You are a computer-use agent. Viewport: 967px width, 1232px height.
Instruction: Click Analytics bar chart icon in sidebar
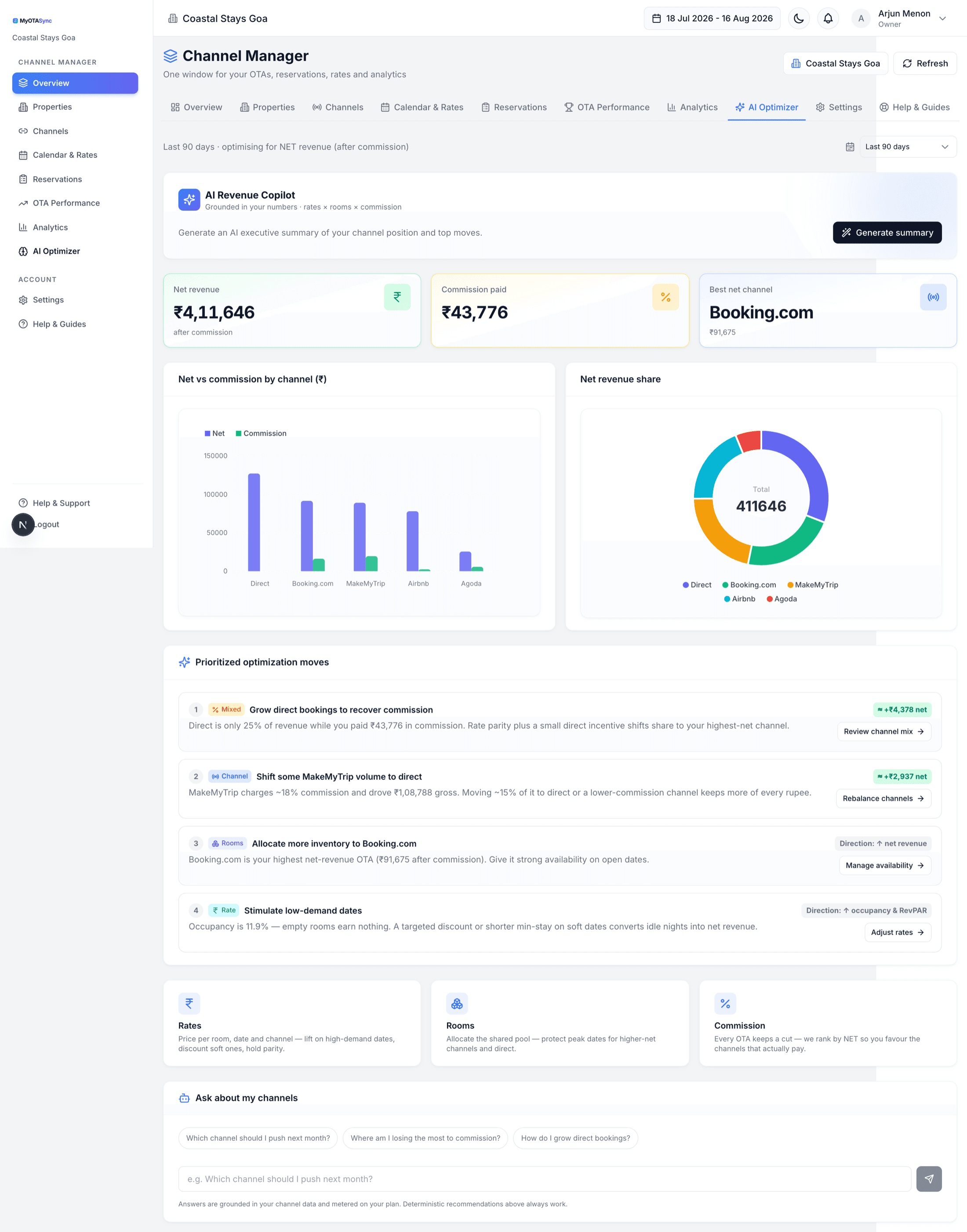pos(23,227)
